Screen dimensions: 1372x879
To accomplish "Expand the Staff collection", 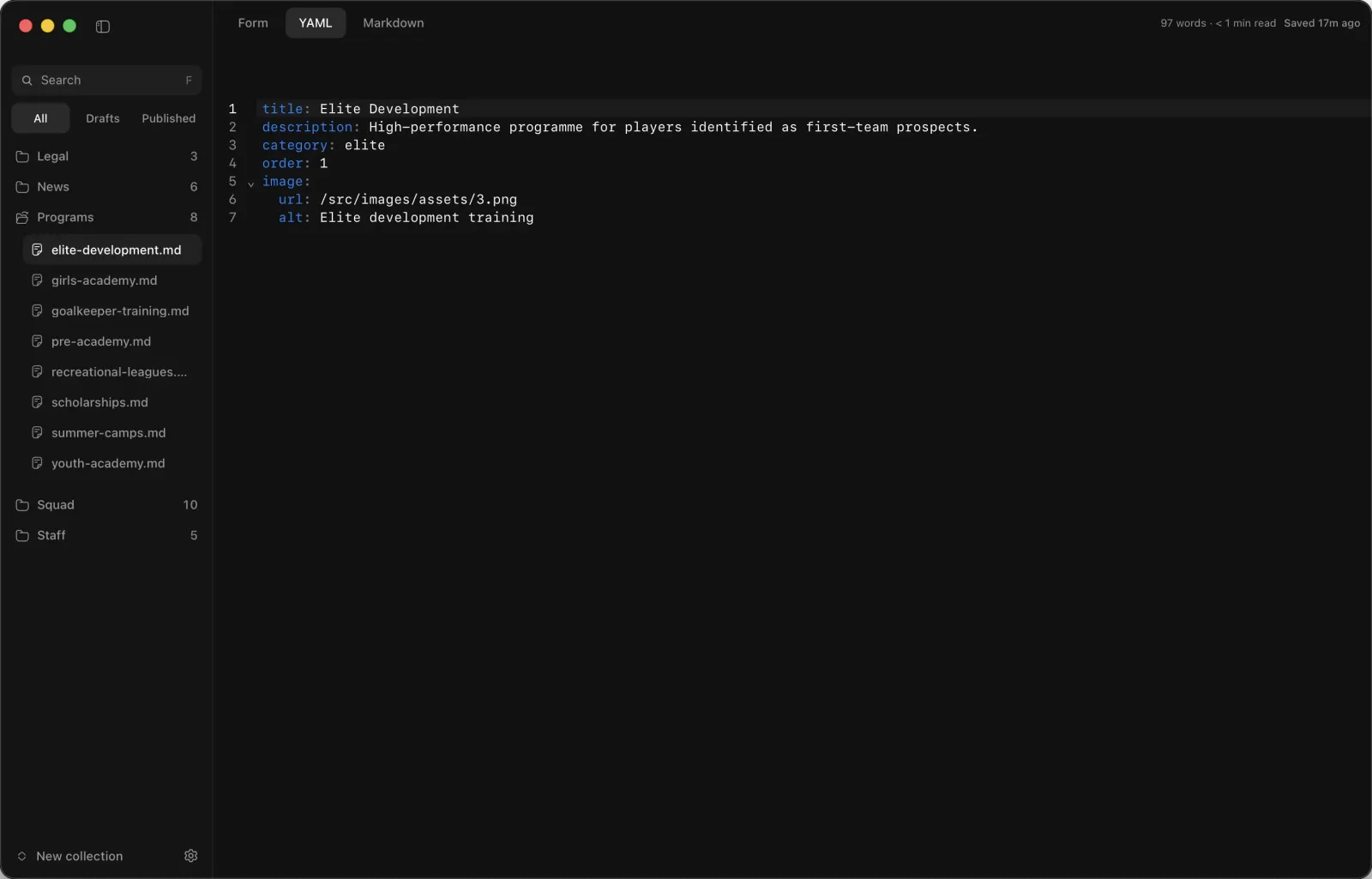I will (106, 535).
